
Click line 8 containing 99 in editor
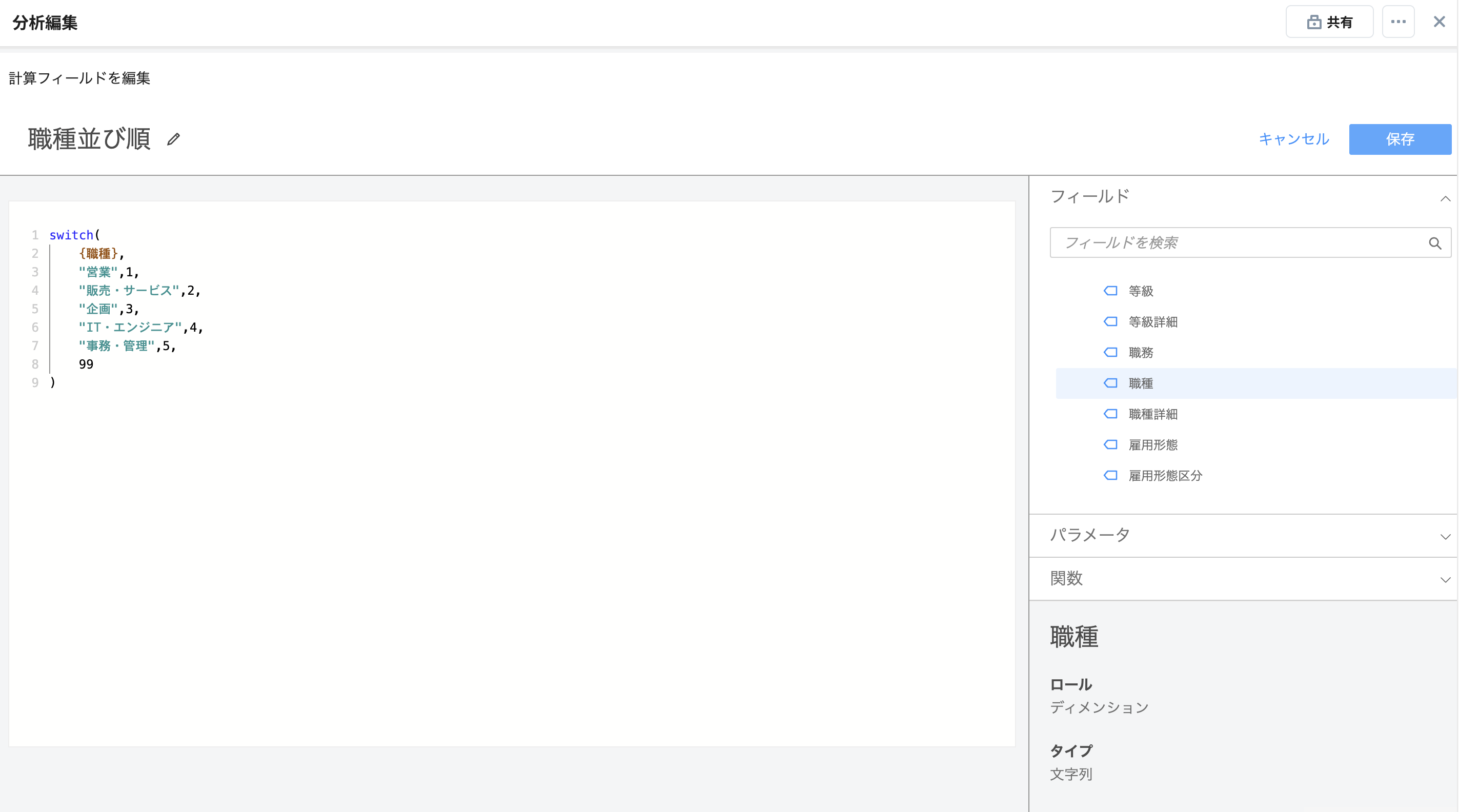86,364
